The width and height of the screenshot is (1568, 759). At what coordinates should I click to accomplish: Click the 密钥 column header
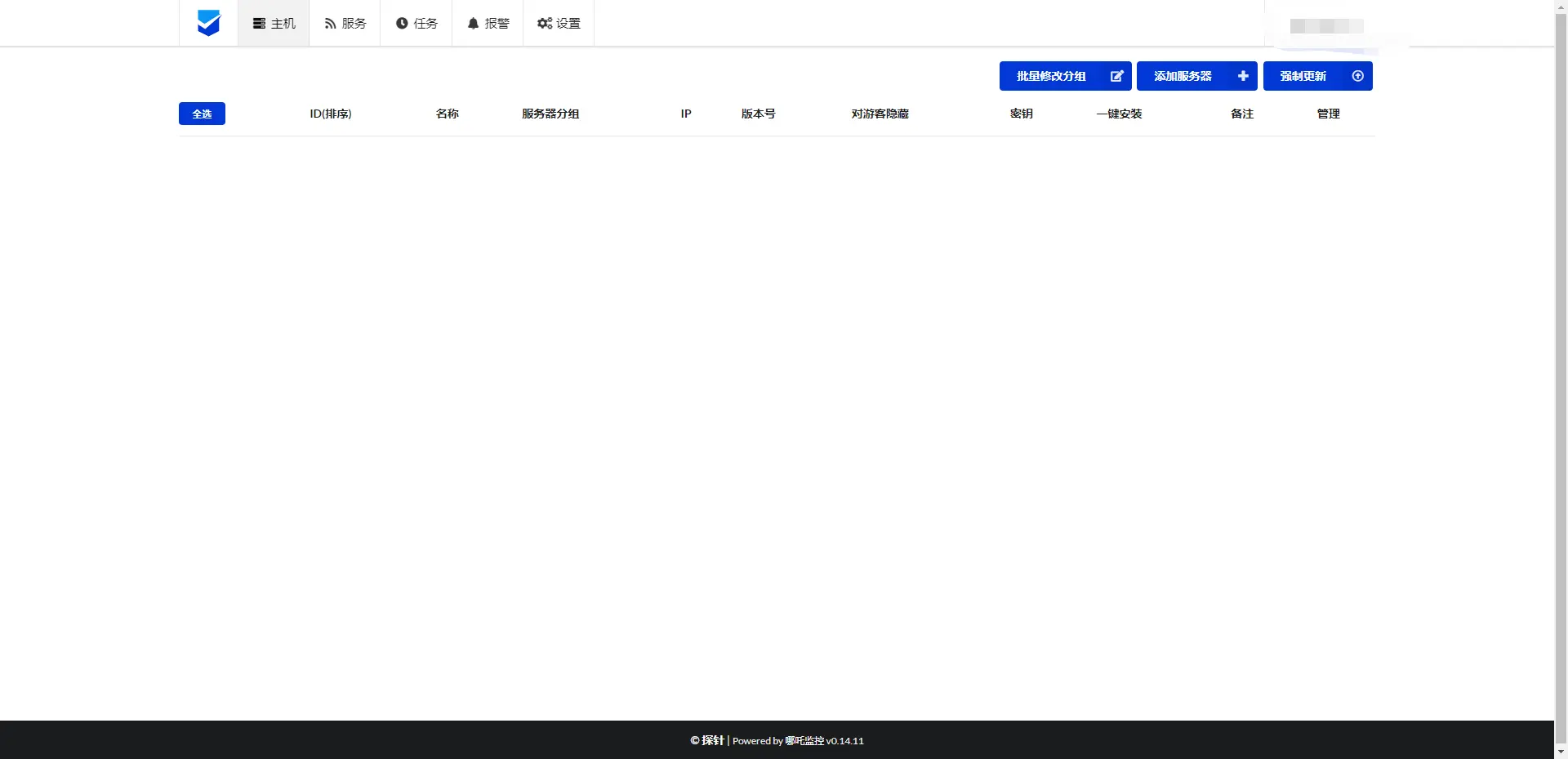tap(1022, 114)
